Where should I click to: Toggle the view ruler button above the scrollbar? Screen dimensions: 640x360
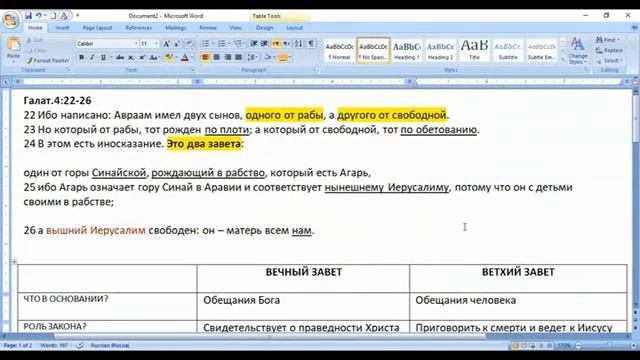(636, 82)
